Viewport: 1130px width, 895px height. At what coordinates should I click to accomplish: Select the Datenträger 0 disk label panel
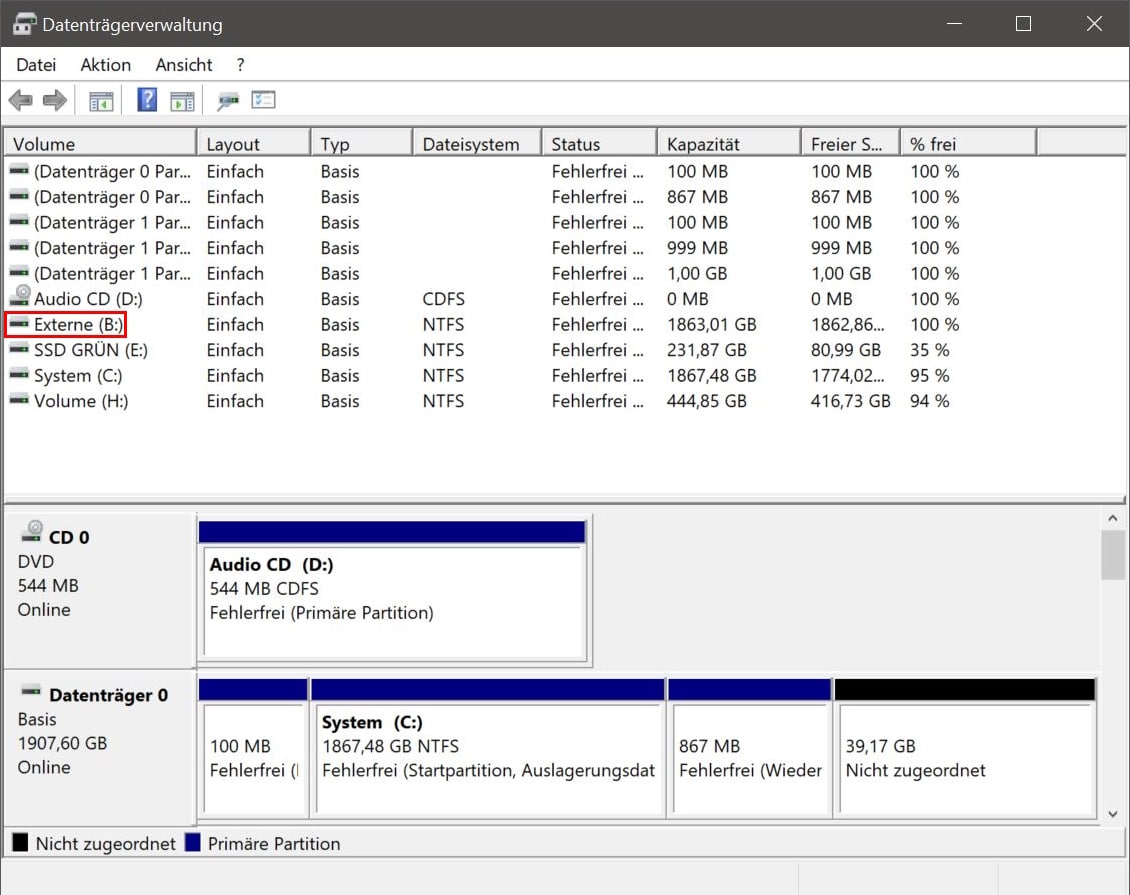99,747
